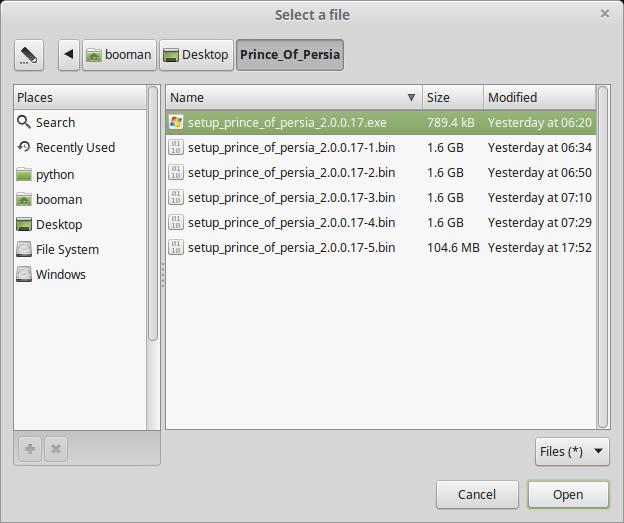Click Yesterday at 17:52 modified cell
624x523 pixels.
[x=540, y=248]
